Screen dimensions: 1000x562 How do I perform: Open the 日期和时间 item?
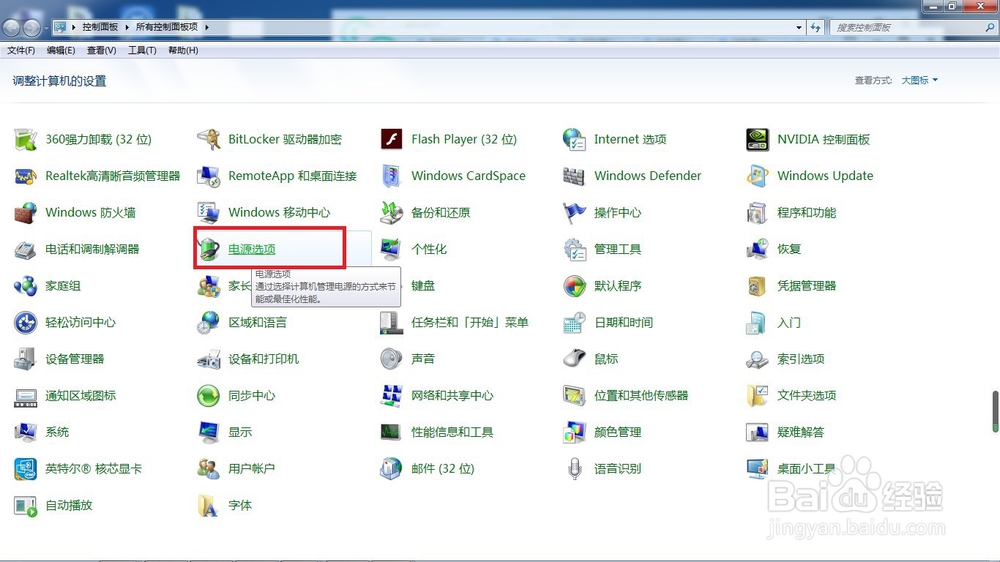pos(608,322)
